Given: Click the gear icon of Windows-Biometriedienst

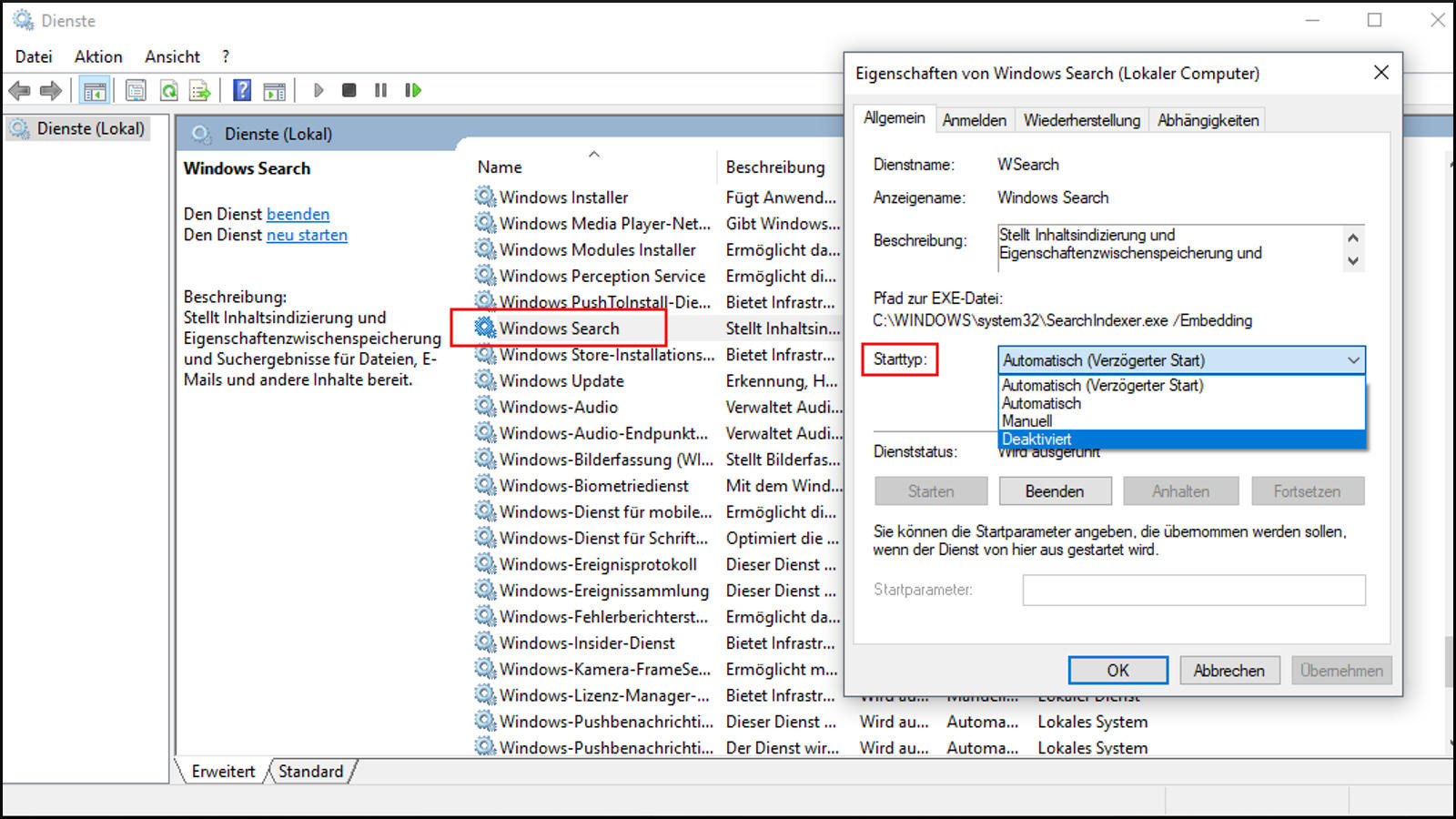Looking at the screenshot, I should [x=486, y=485].
